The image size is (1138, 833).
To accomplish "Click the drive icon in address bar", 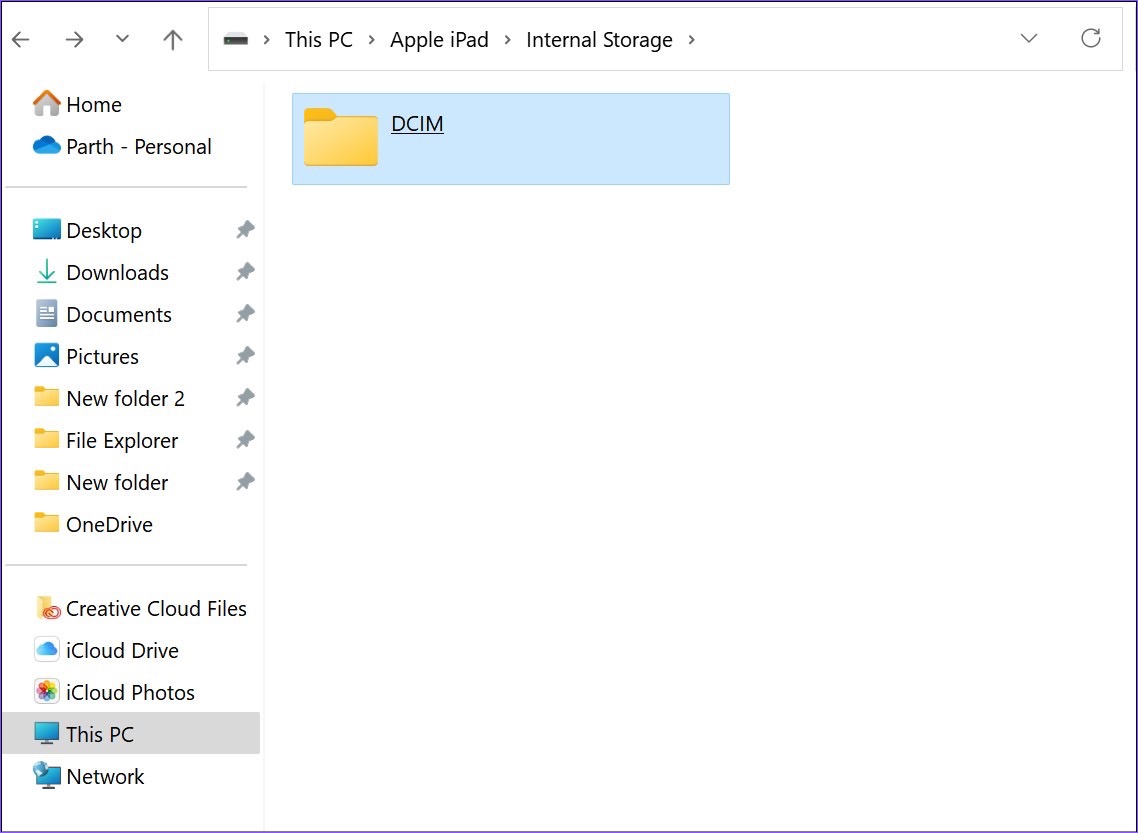I will (236, 39).
